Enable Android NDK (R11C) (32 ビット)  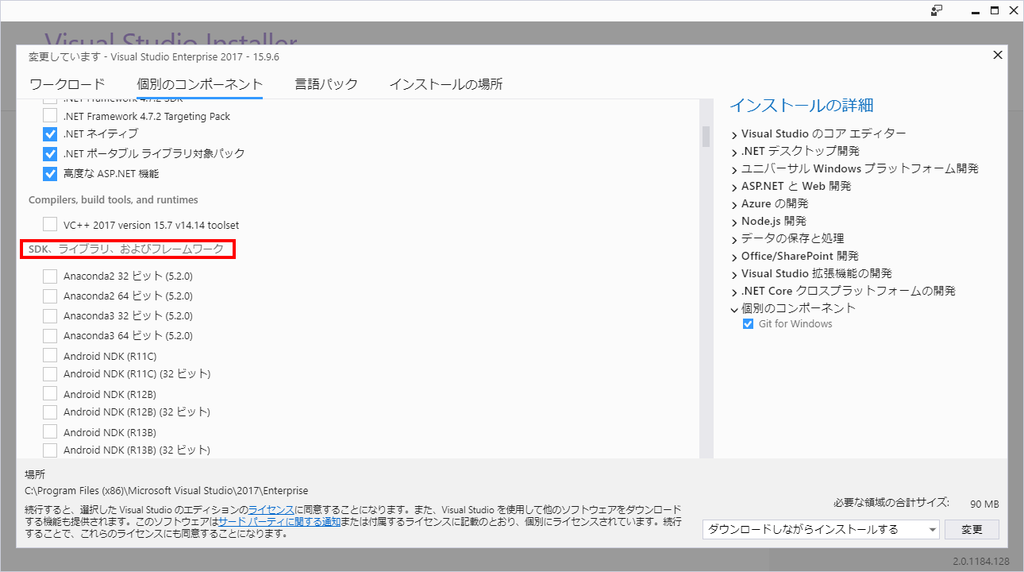(x=50, y=374)
